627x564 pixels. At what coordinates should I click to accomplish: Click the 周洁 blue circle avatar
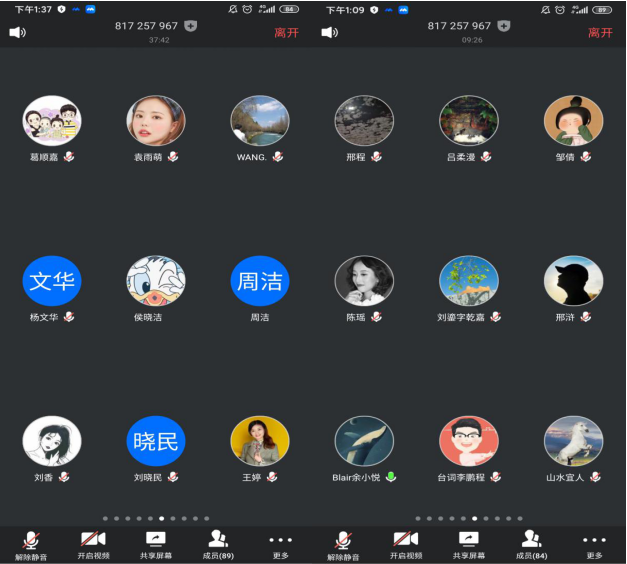coord(259,281)
